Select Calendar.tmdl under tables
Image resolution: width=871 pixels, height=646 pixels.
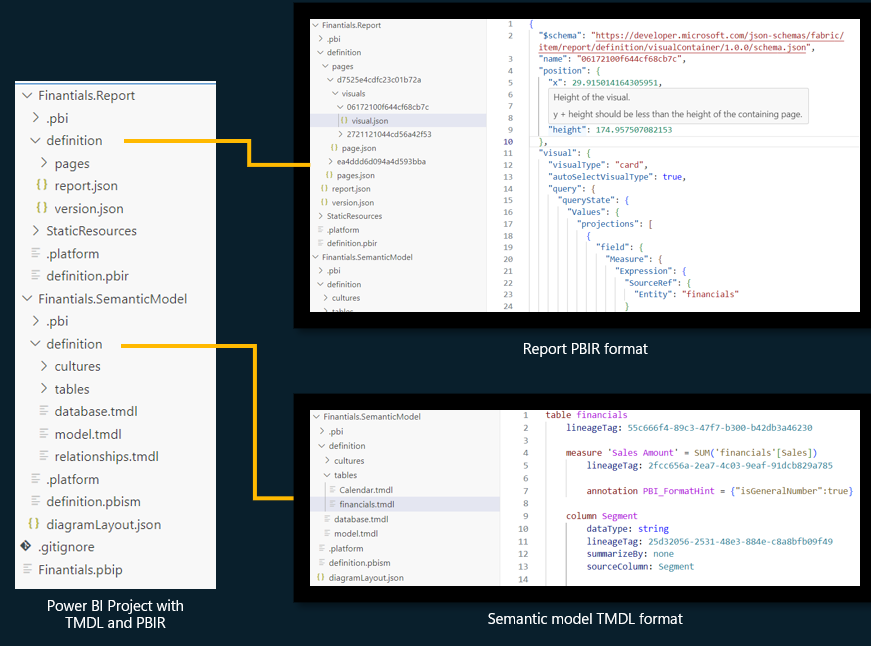point(366,490)
